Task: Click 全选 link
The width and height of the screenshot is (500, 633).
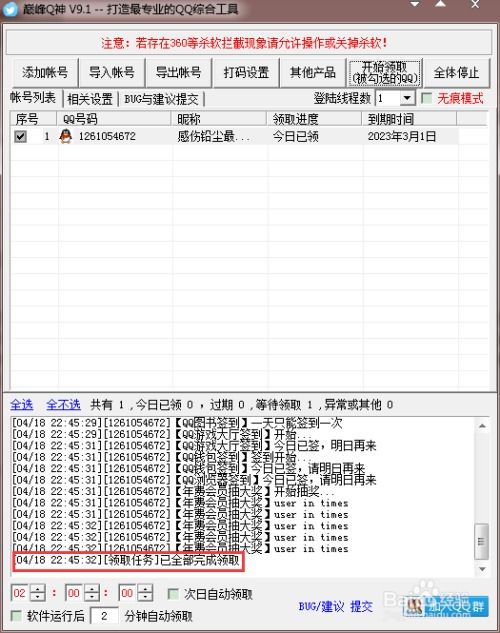Action: [22, 404]
